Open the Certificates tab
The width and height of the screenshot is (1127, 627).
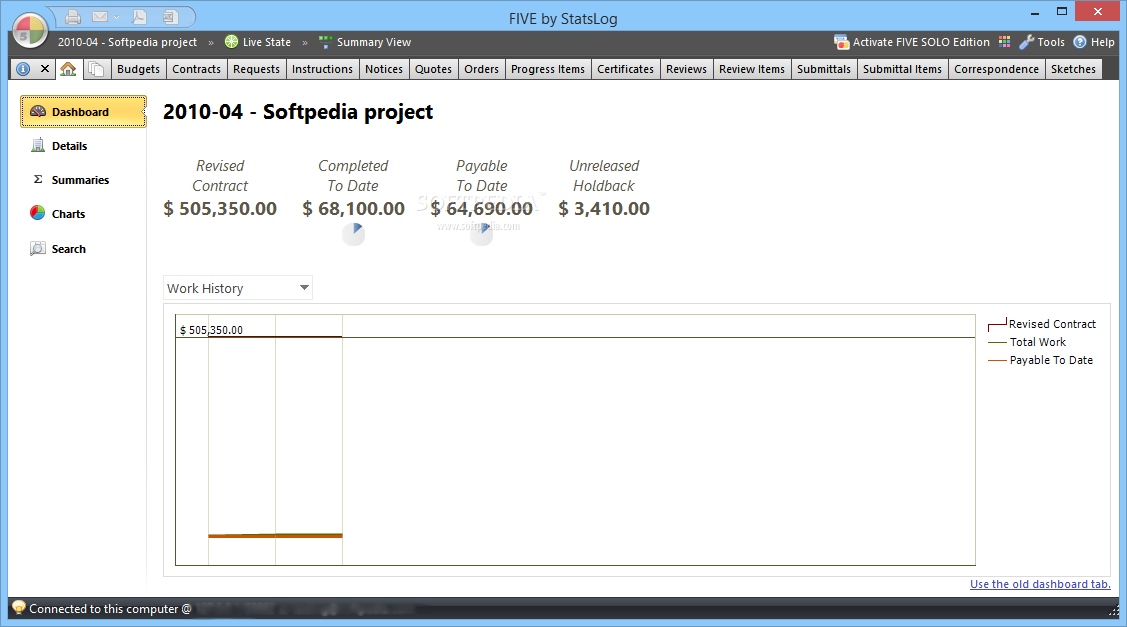point(625,69)
